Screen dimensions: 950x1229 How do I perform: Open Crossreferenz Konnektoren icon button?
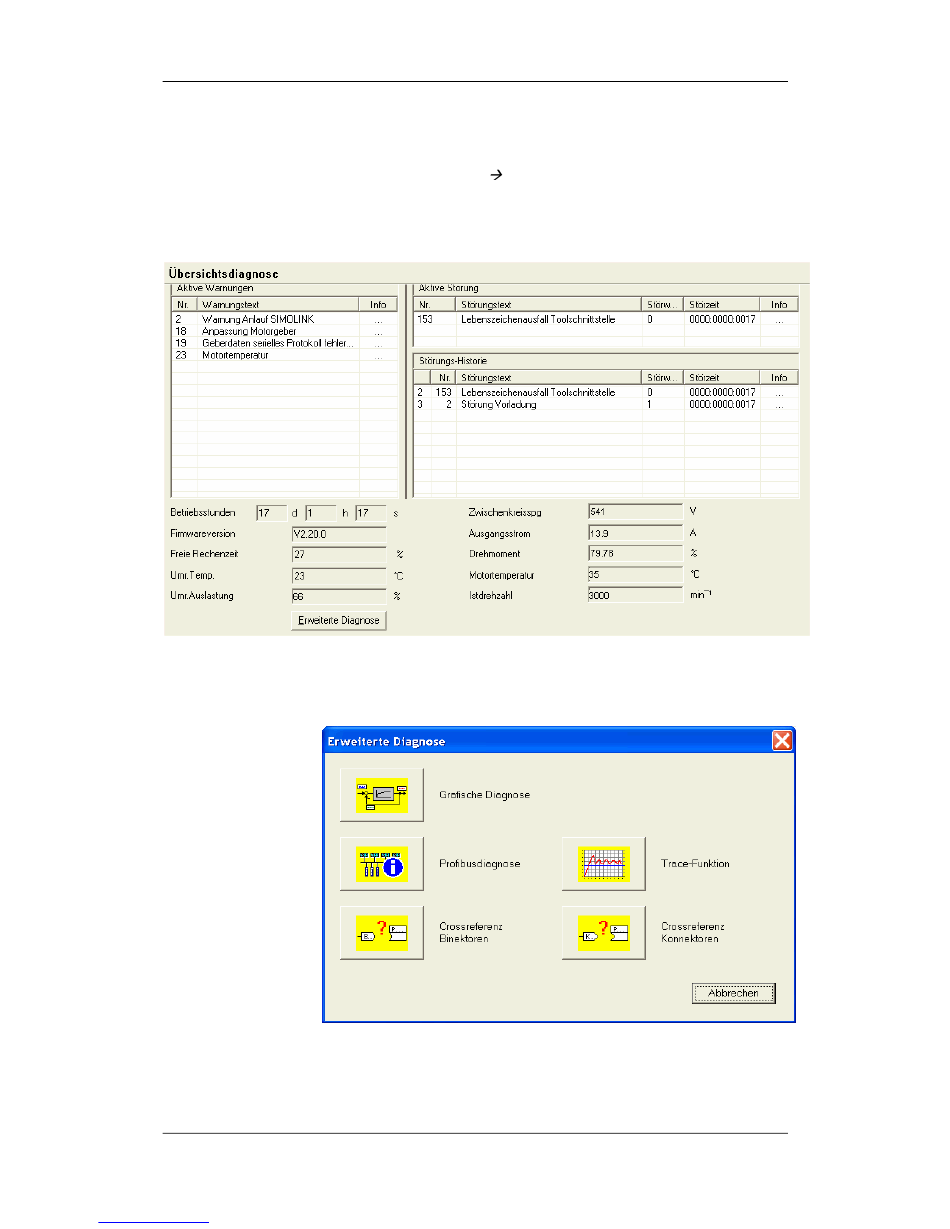603,933
